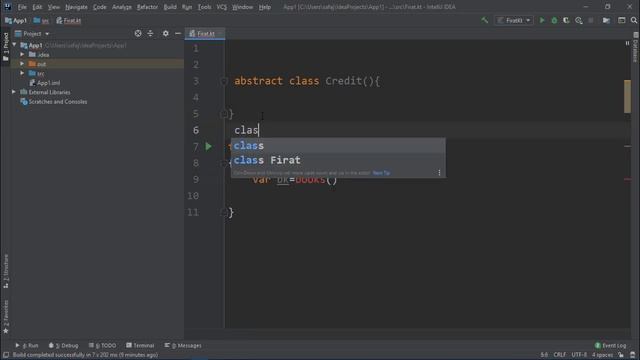This screenshot has width=640, height=360.
Task: Open the Project tool window sidebar button
Action: (x=5, y=47)
